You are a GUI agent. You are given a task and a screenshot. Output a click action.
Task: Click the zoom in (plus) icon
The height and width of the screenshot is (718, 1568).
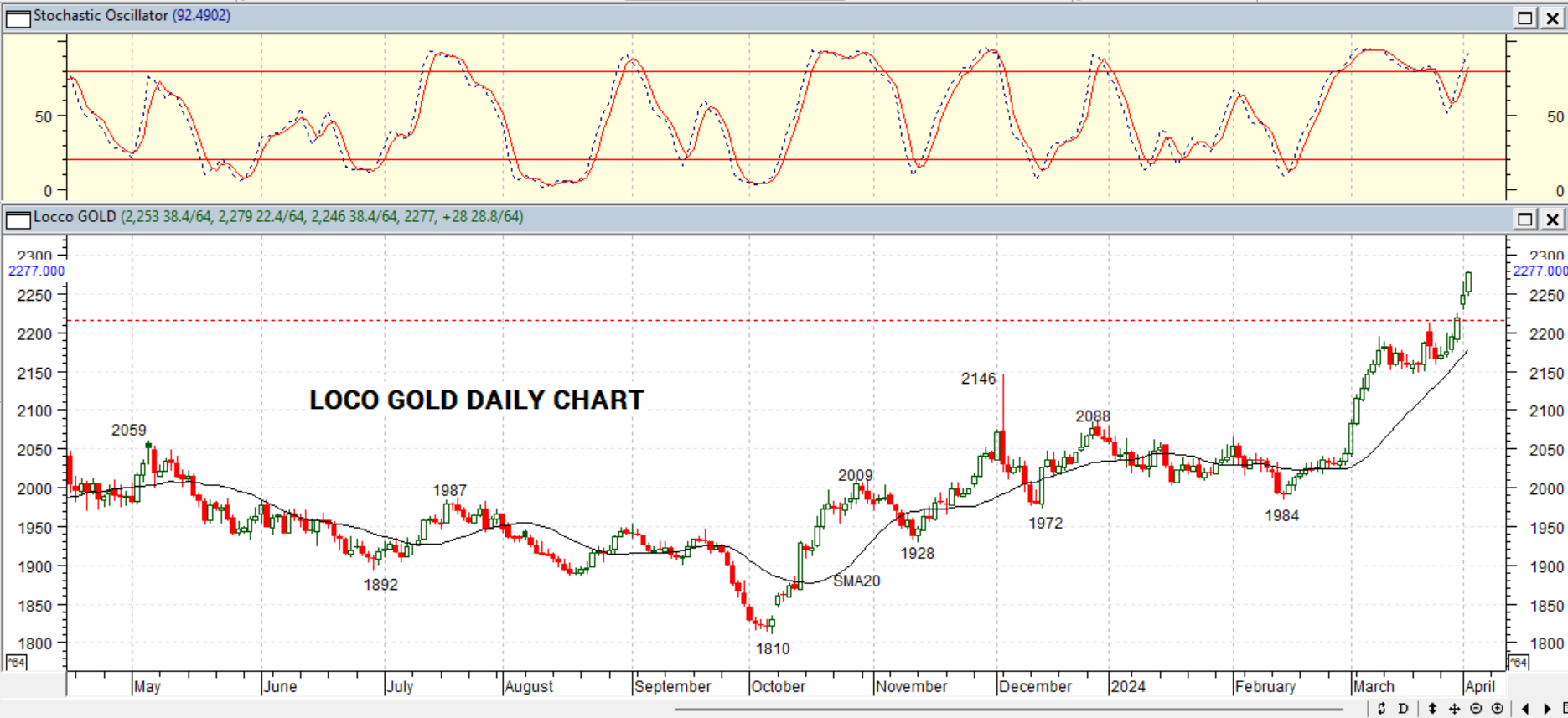point(1498,709)
